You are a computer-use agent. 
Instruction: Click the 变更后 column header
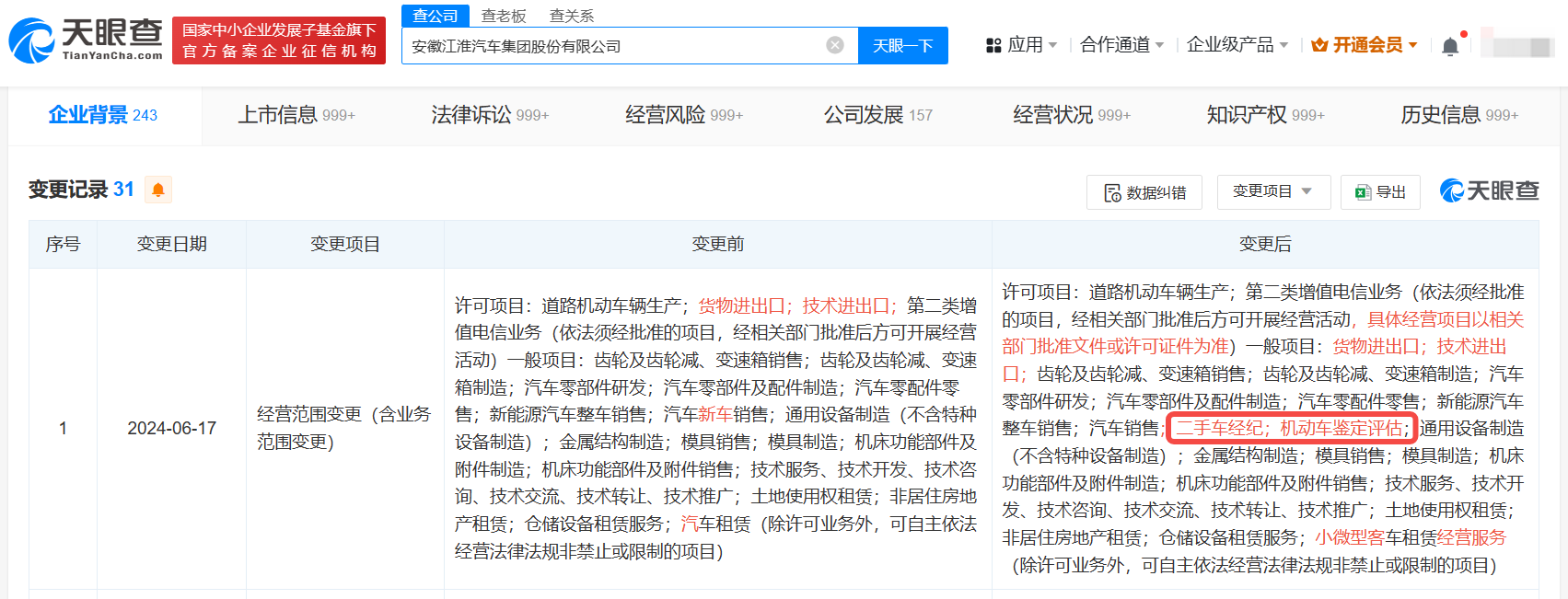pyautogui.click(x=1265, y=244)
